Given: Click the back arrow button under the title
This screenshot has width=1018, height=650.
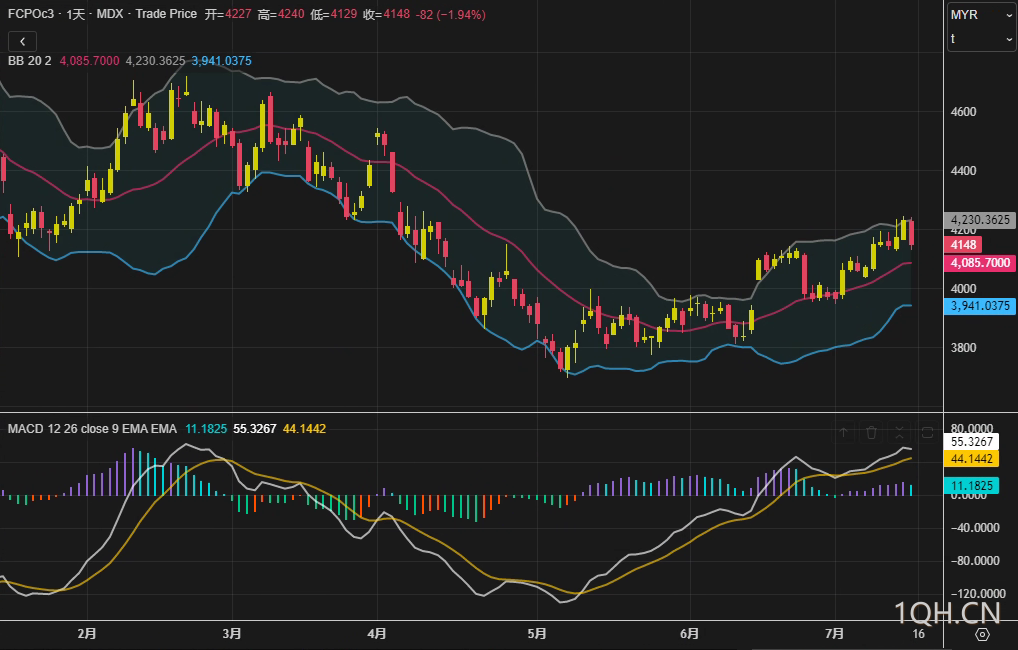Looking at the screenshot, I should point(22,41).
